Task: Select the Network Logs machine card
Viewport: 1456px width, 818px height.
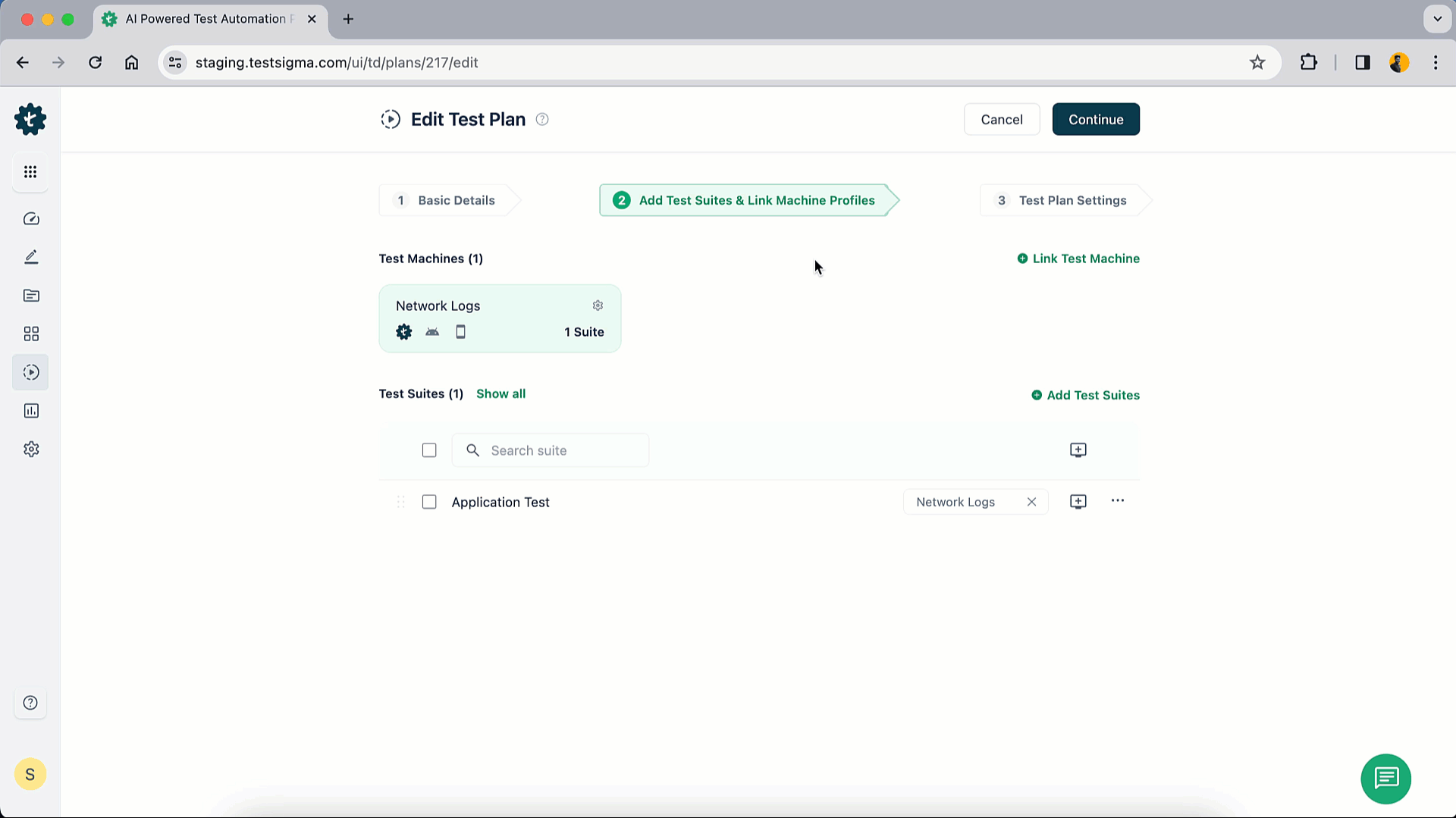Action: click(500, 318)
